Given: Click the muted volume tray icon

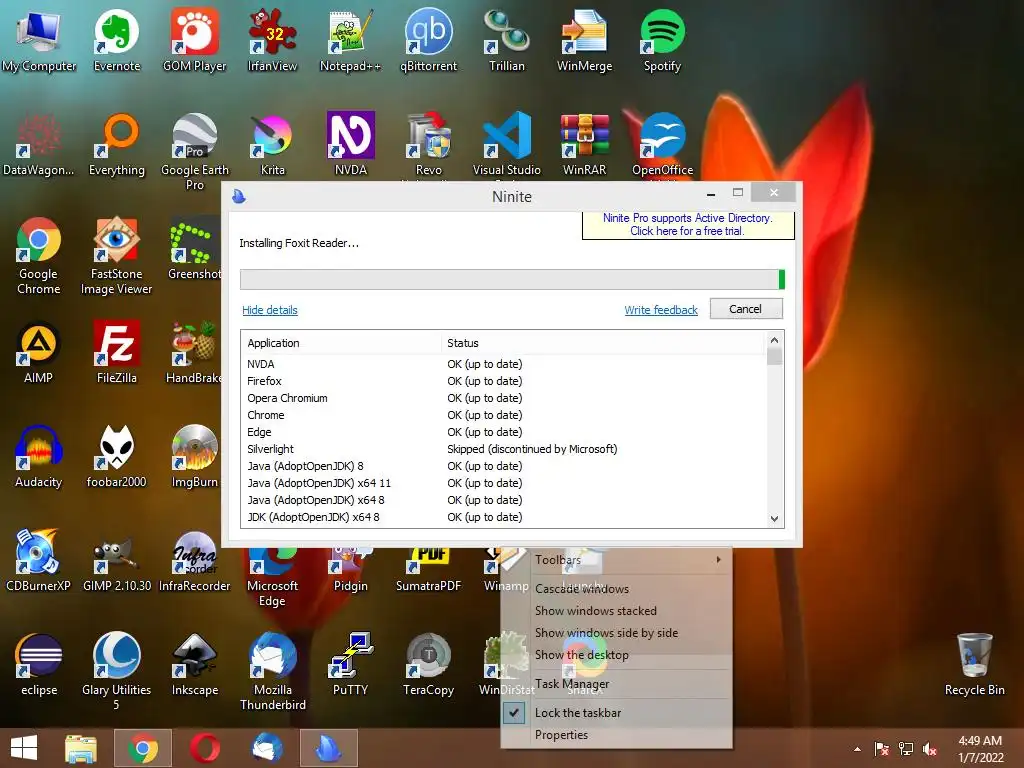Looking at the screenshot, I should coord(930,749).
